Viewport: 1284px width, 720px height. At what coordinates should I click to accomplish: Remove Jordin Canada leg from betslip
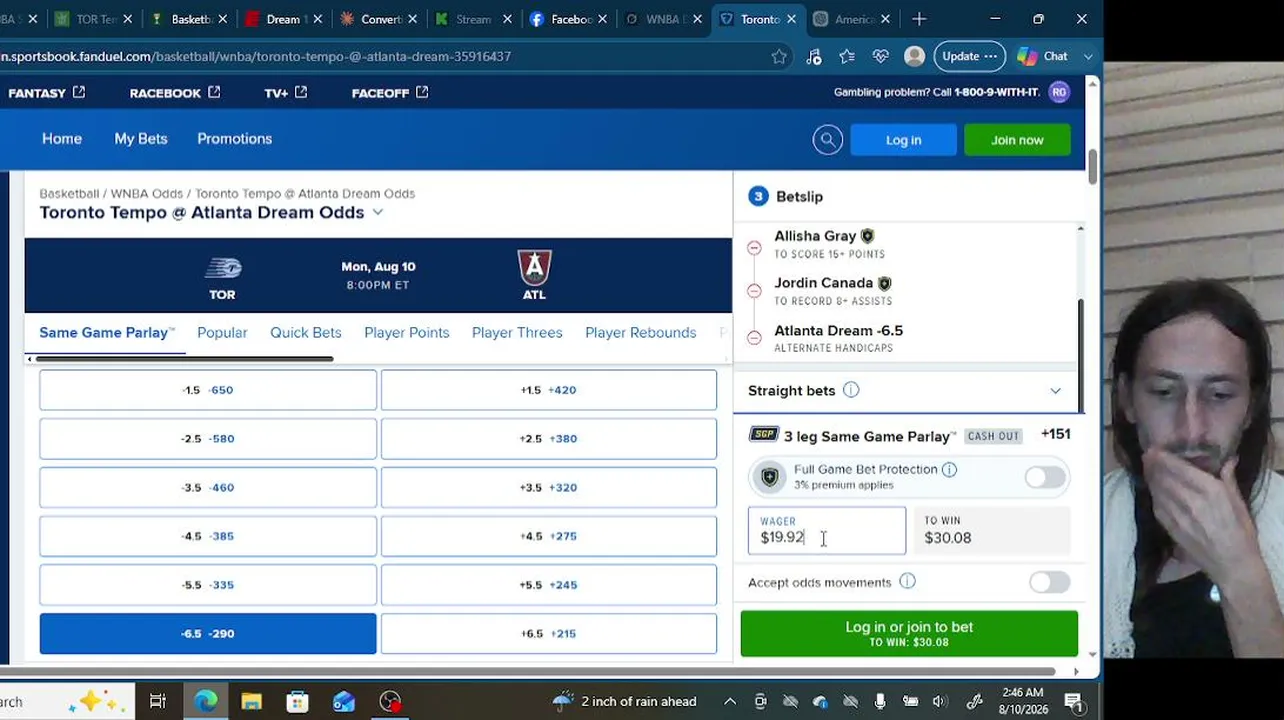point(754,292)
